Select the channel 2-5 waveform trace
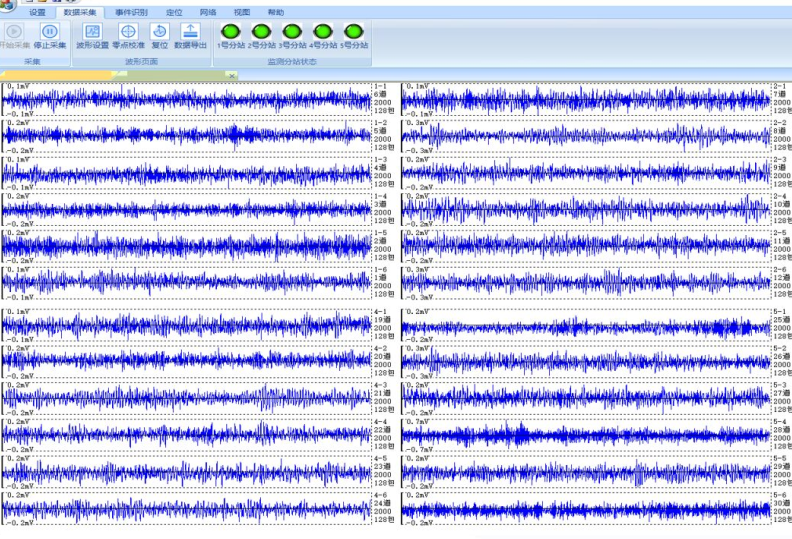792x539 pixels. pos(586,246)
